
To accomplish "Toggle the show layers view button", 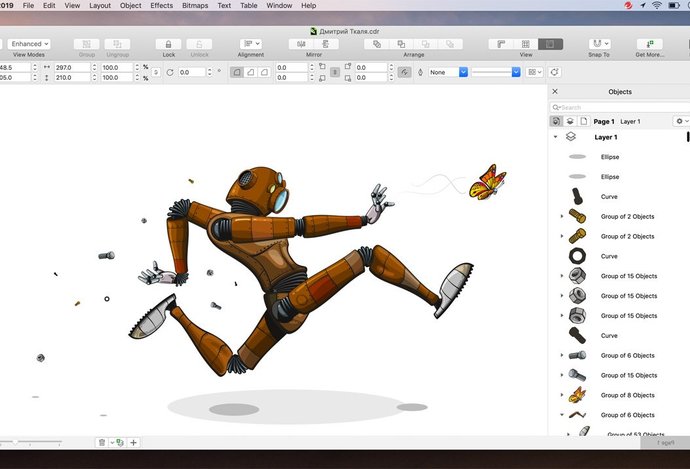I will pos(570,121).
